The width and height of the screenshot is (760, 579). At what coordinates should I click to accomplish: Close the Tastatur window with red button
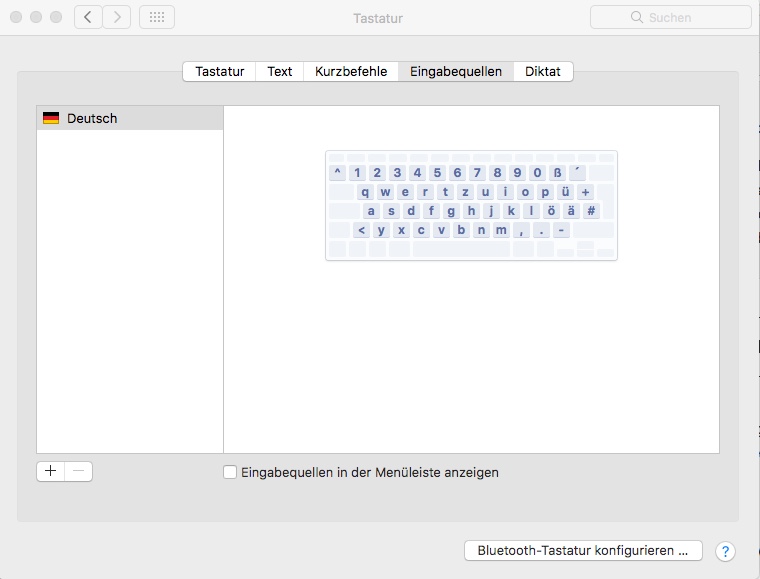click(16, 17)
